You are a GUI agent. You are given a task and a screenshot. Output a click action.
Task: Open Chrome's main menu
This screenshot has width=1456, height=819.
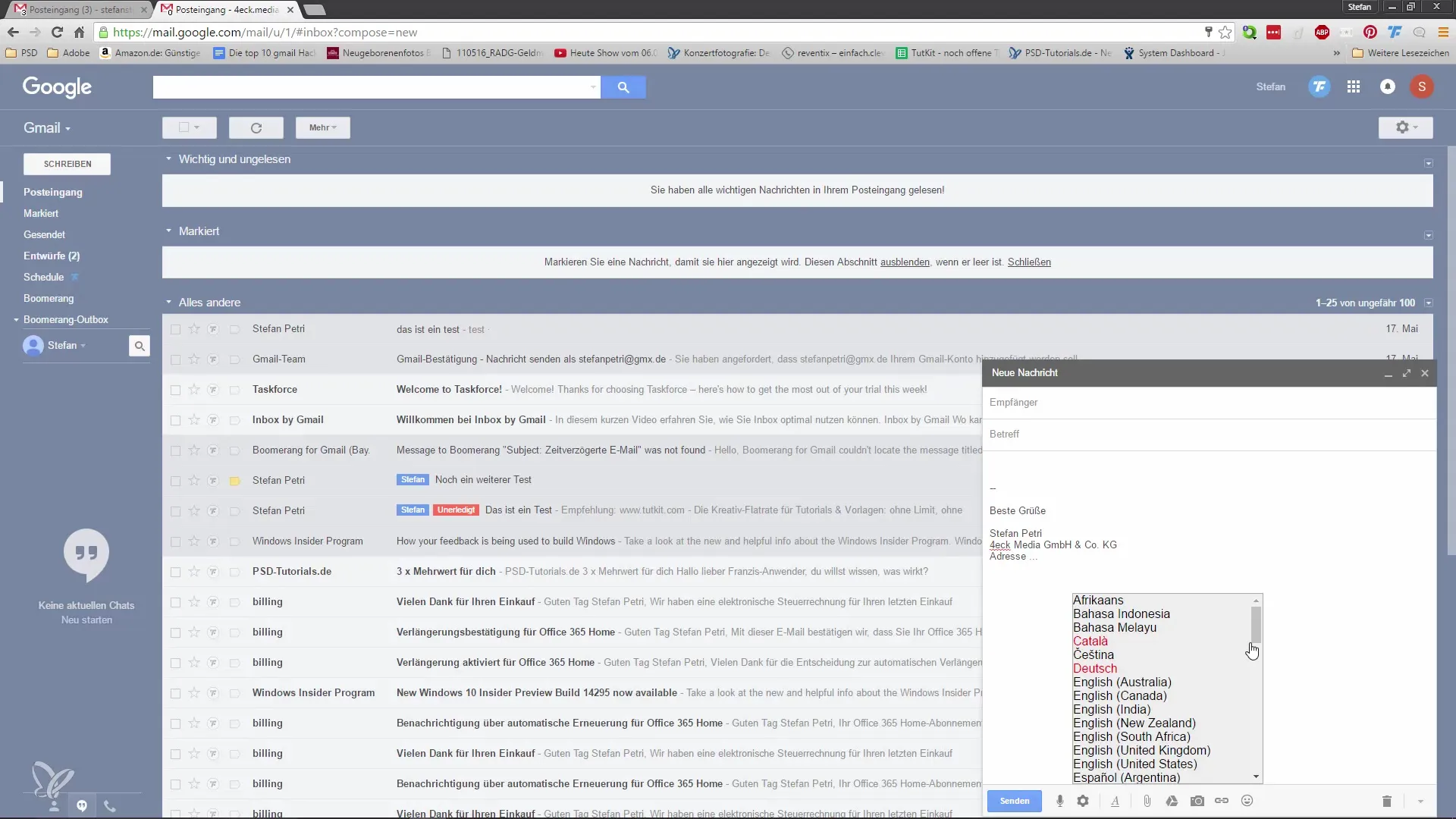pos(1443,32)
